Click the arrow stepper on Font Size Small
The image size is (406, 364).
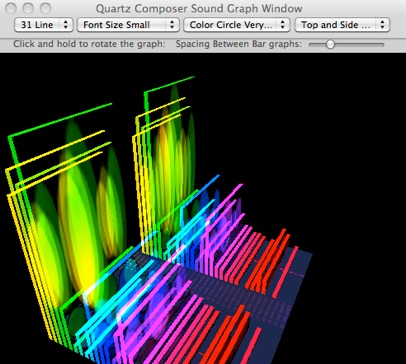pyautogui.click(x=172, y=25)
